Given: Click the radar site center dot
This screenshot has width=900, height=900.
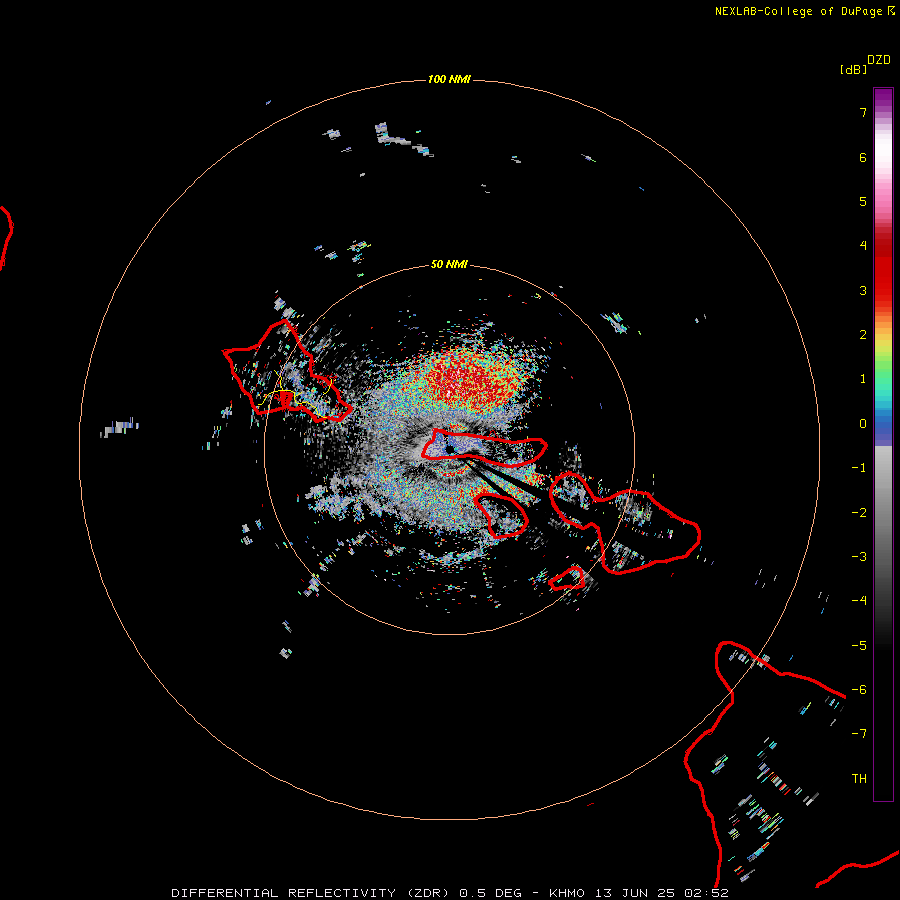Looking at the screenshot, I should [450, 449].
